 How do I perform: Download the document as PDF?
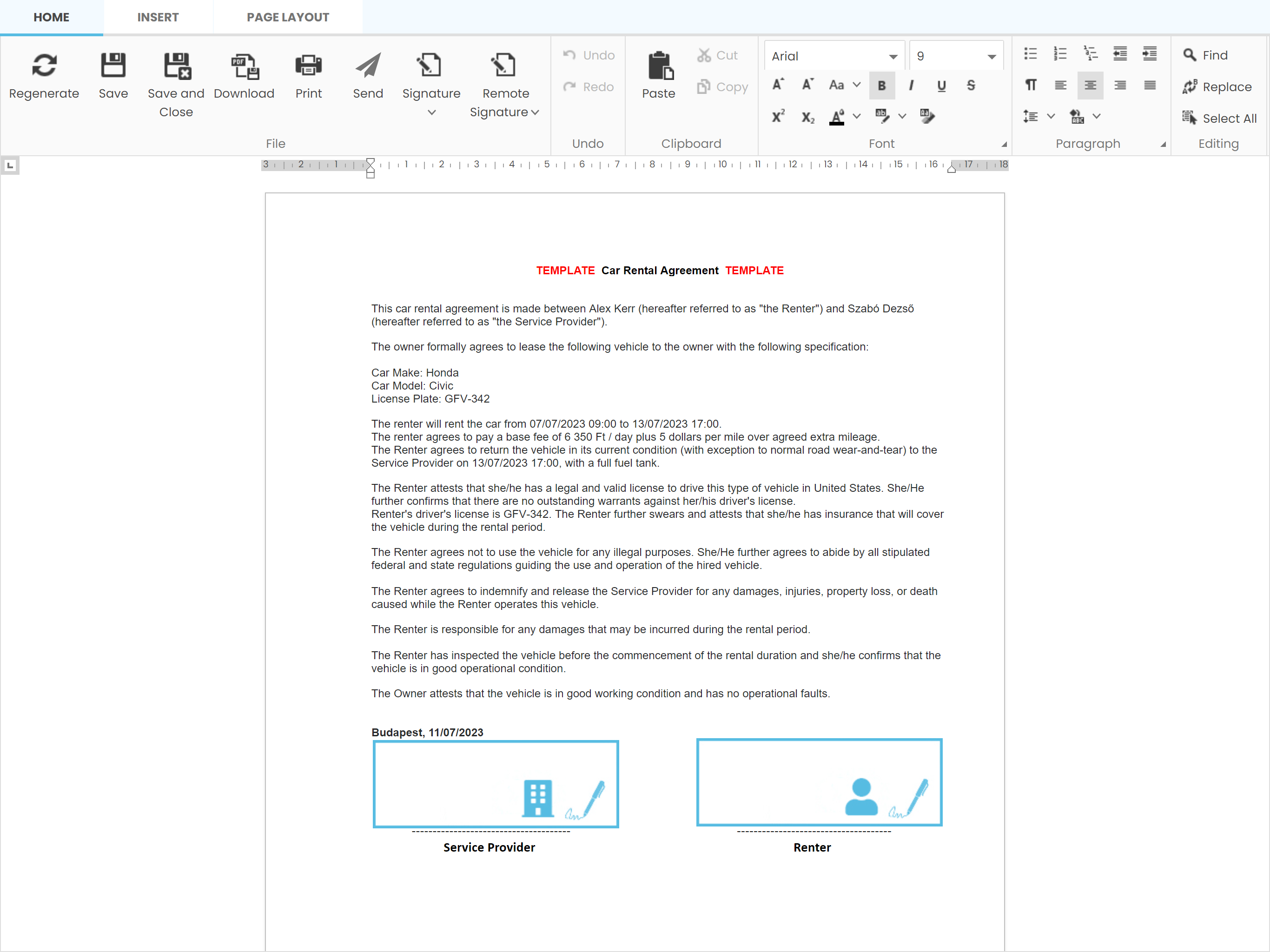click(x=244, y=66)
